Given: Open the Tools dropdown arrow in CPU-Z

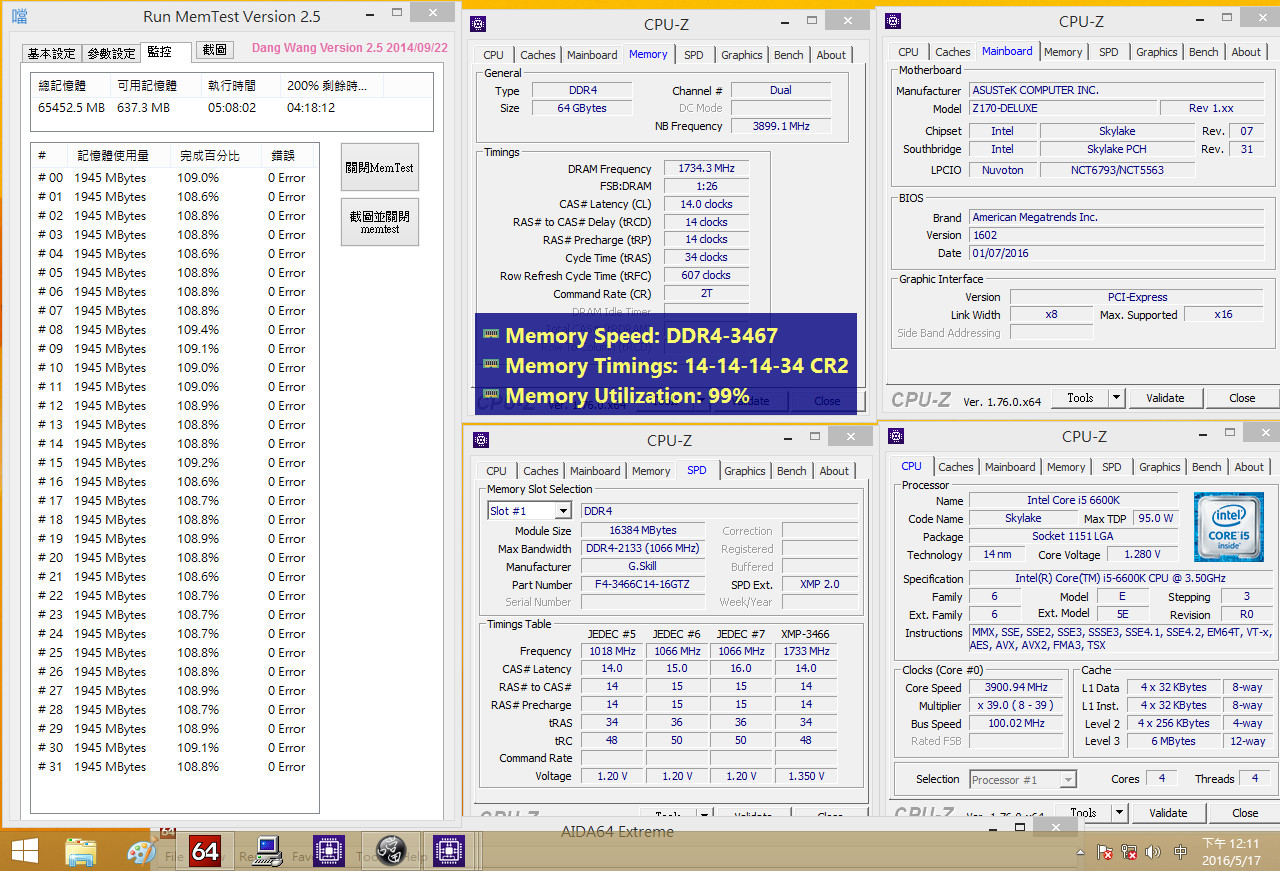Looking at the screenshot, I should [x=1116, y=397].
